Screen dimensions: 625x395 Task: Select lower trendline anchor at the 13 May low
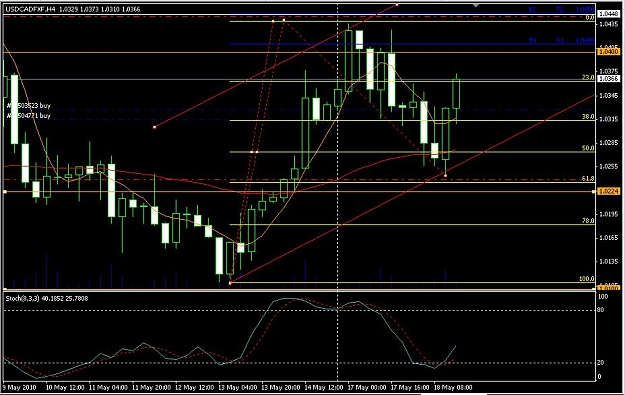coord(230,283)
